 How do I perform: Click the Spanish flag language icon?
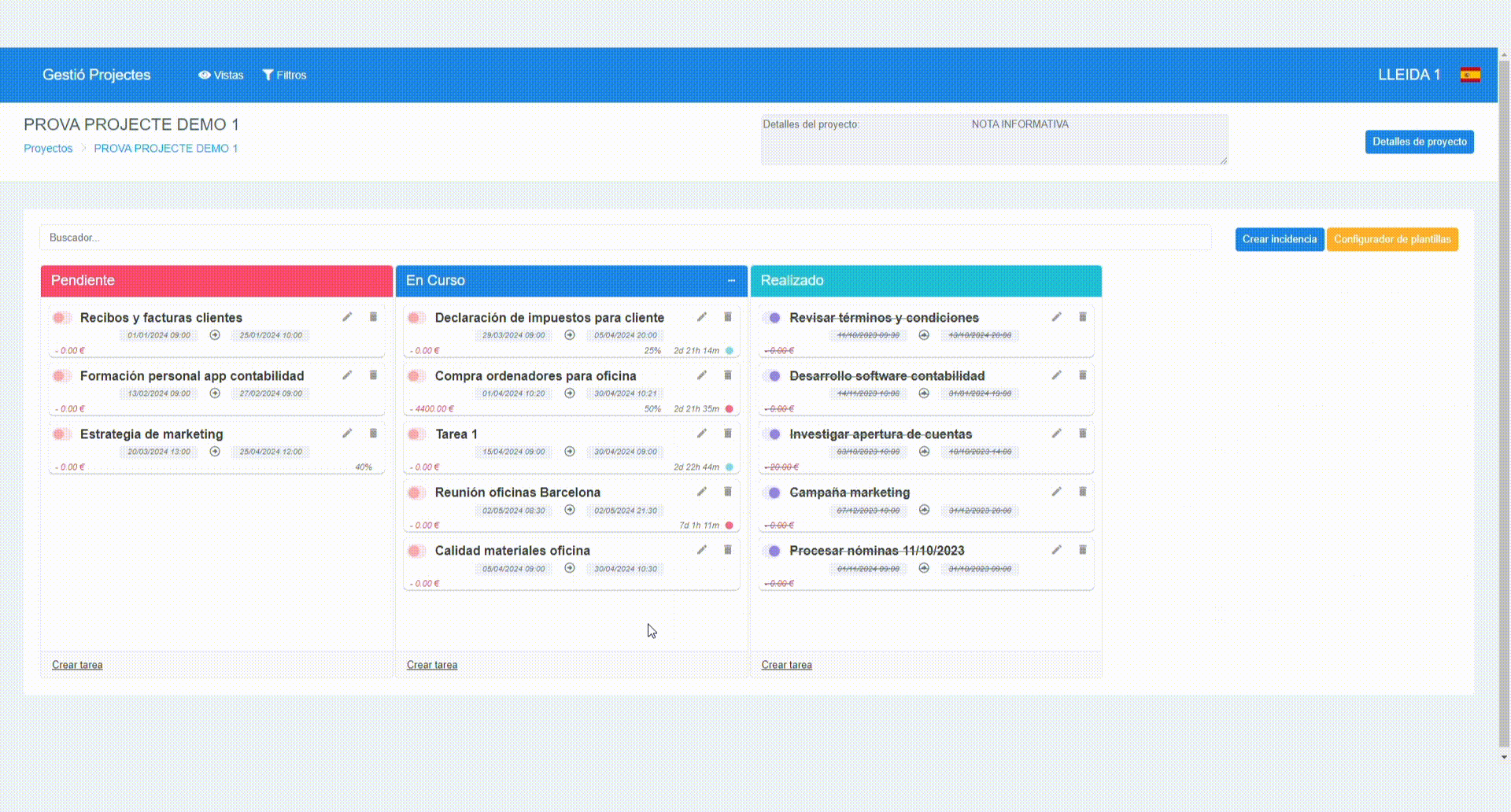pos(1470,75)
